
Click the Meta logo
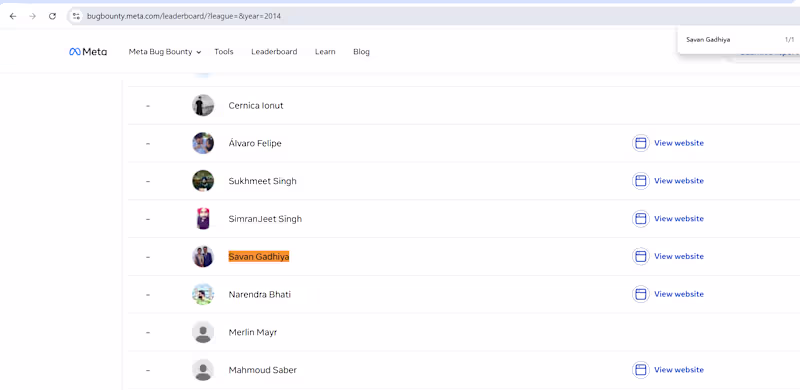pos(88,52)
